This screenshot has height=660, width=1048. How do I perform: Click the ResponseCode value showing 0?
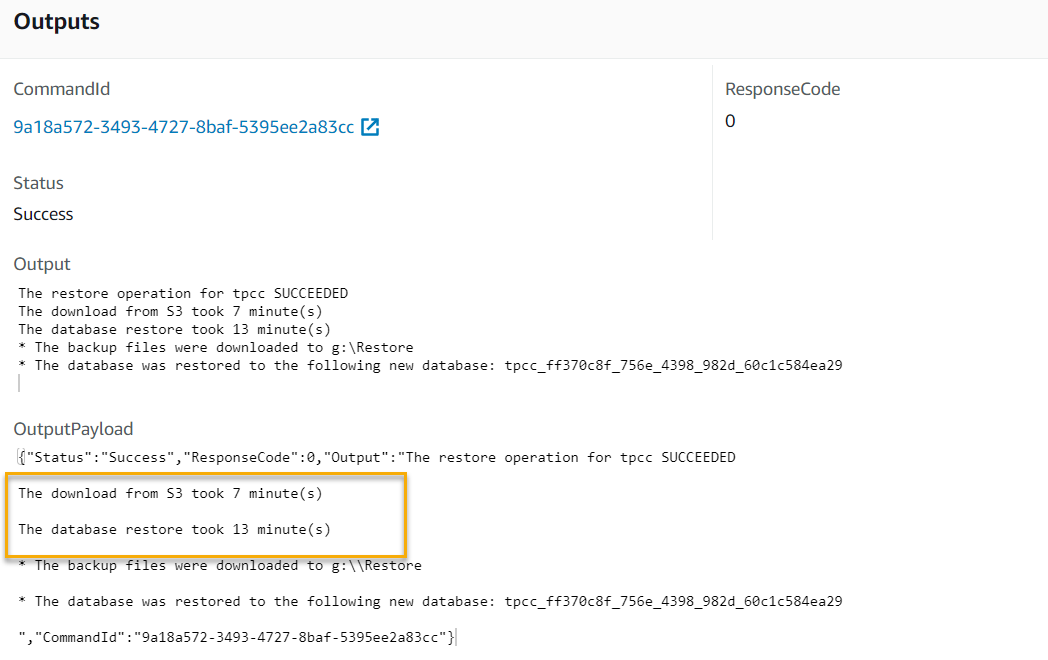point(730,121)
